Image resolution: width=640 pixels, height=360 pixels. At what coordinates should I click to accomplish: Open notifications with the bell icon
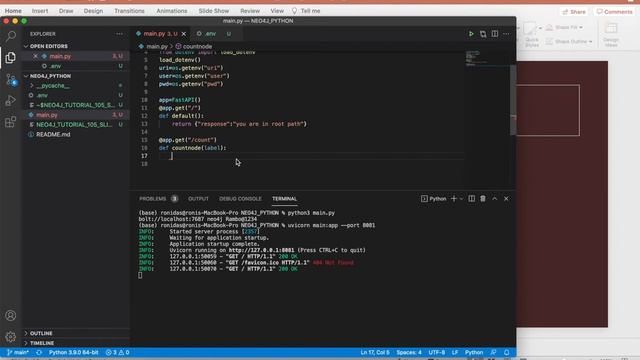507,352
